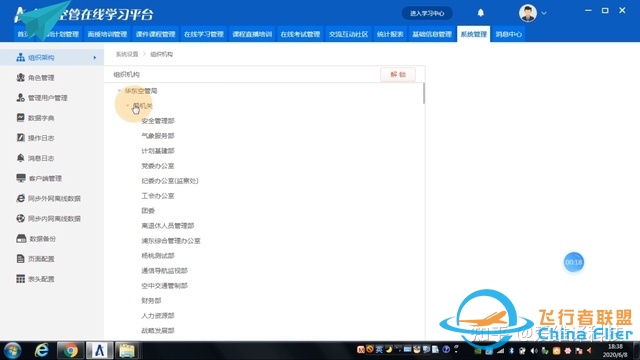Open the Windows Start menu
640x360 pixels.
pyautogui.click(x=13, y=351)
